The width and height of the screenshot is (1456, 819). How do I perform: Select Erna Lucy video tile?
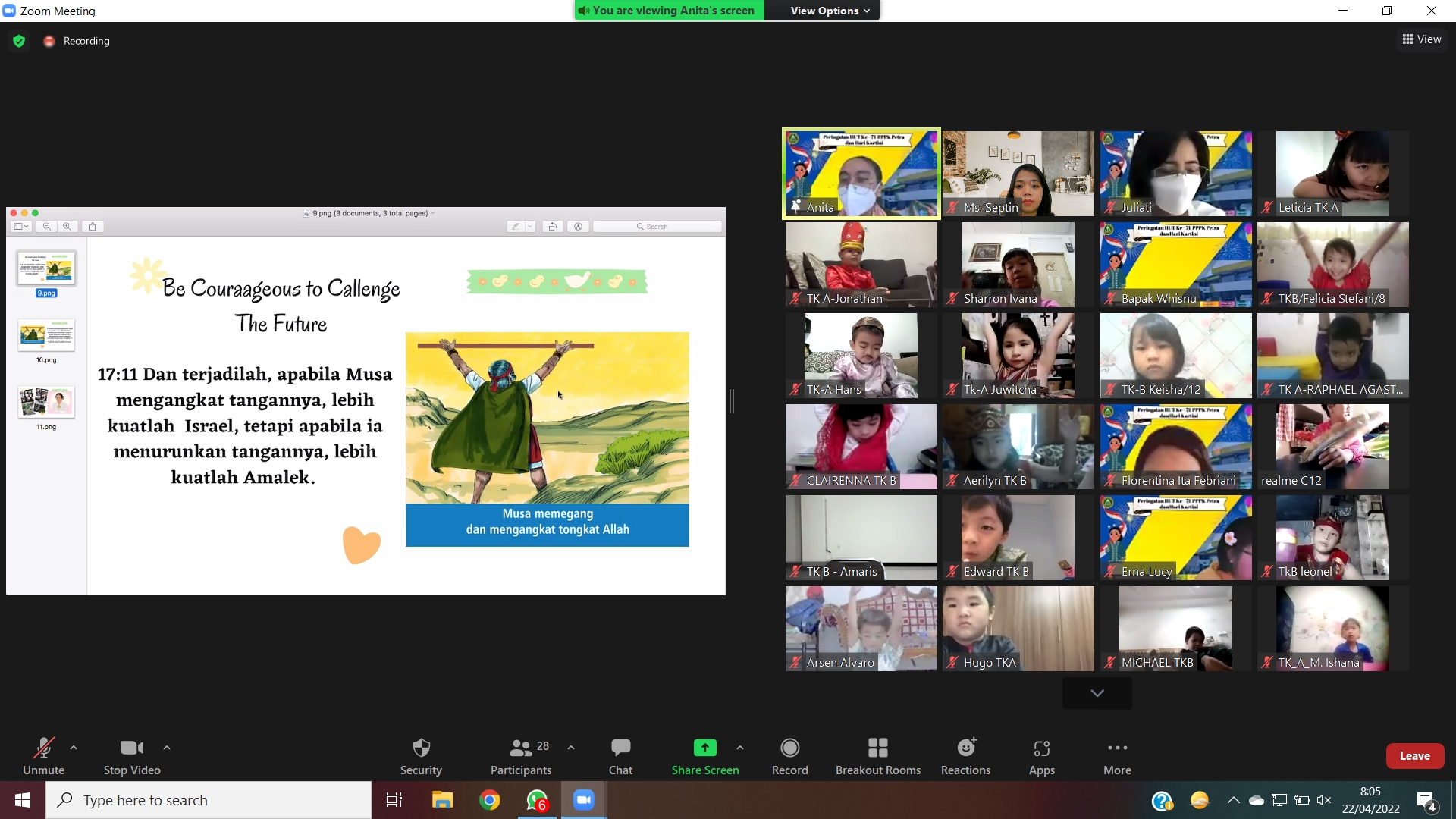pyautogui.click(x=1176, y=538)
